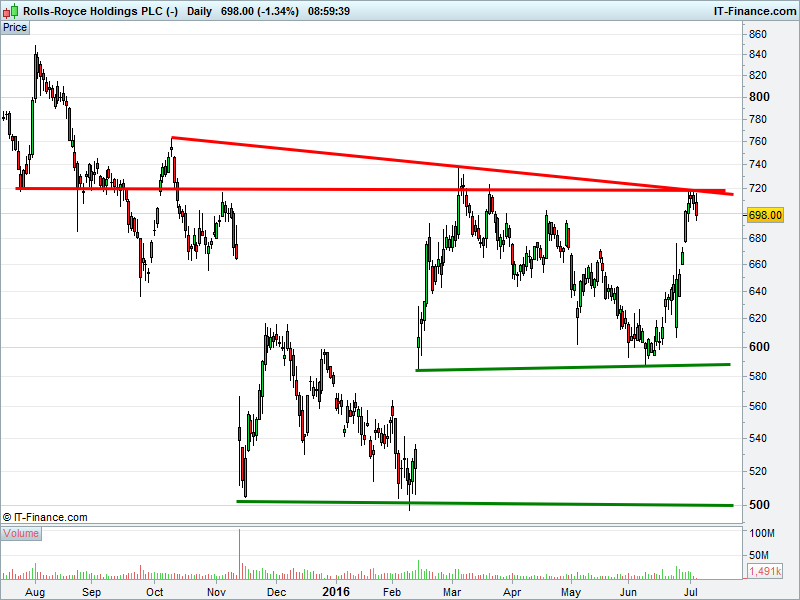Click the 720 price axis label

(758, 188)
